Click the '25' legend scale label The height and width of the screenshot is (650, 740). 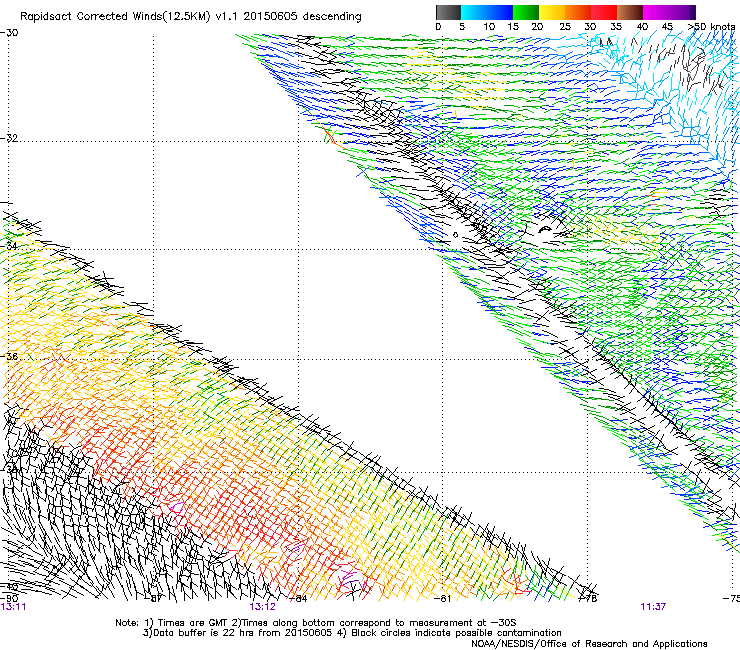(565, 27)
